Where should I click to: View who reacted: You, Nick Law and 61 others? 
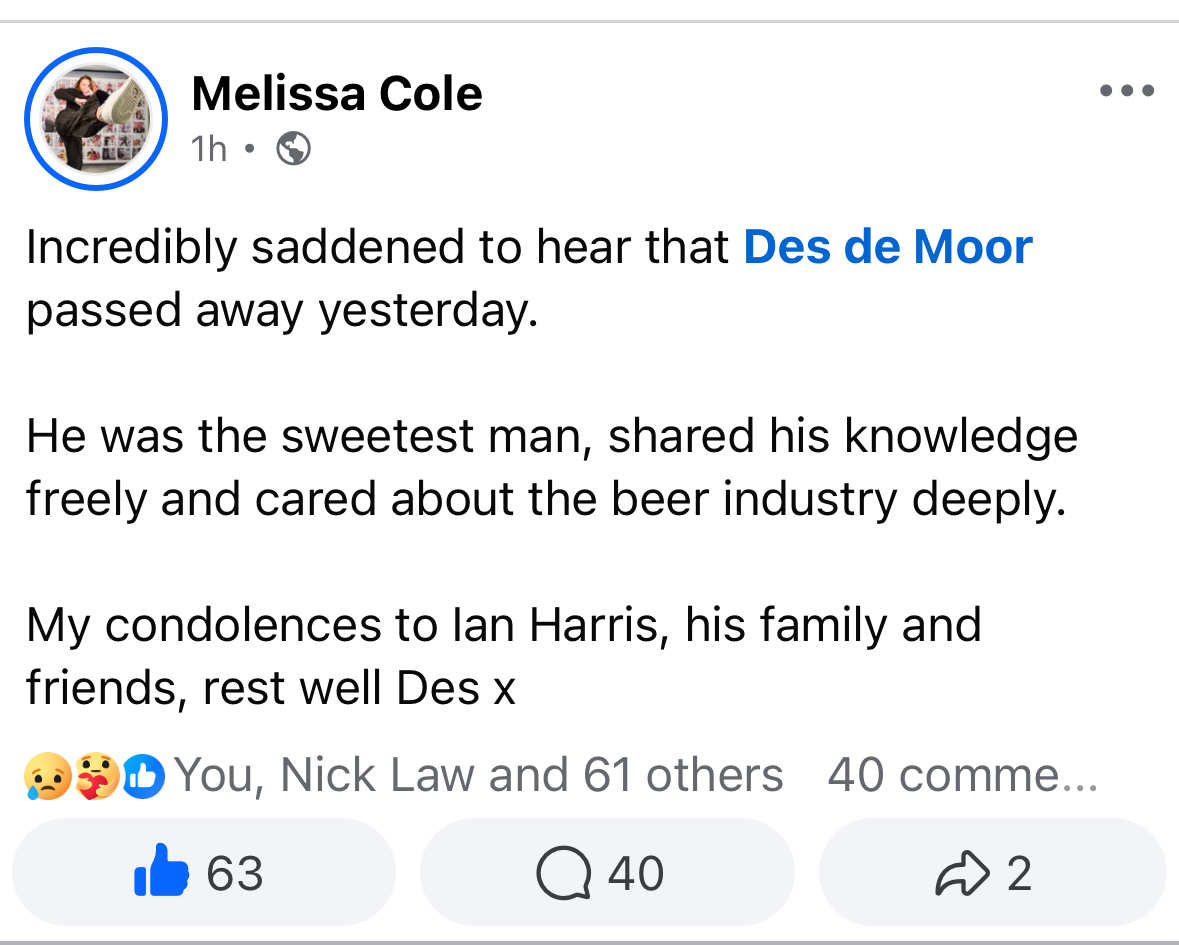pyautogui.click(x=478, y=776)
